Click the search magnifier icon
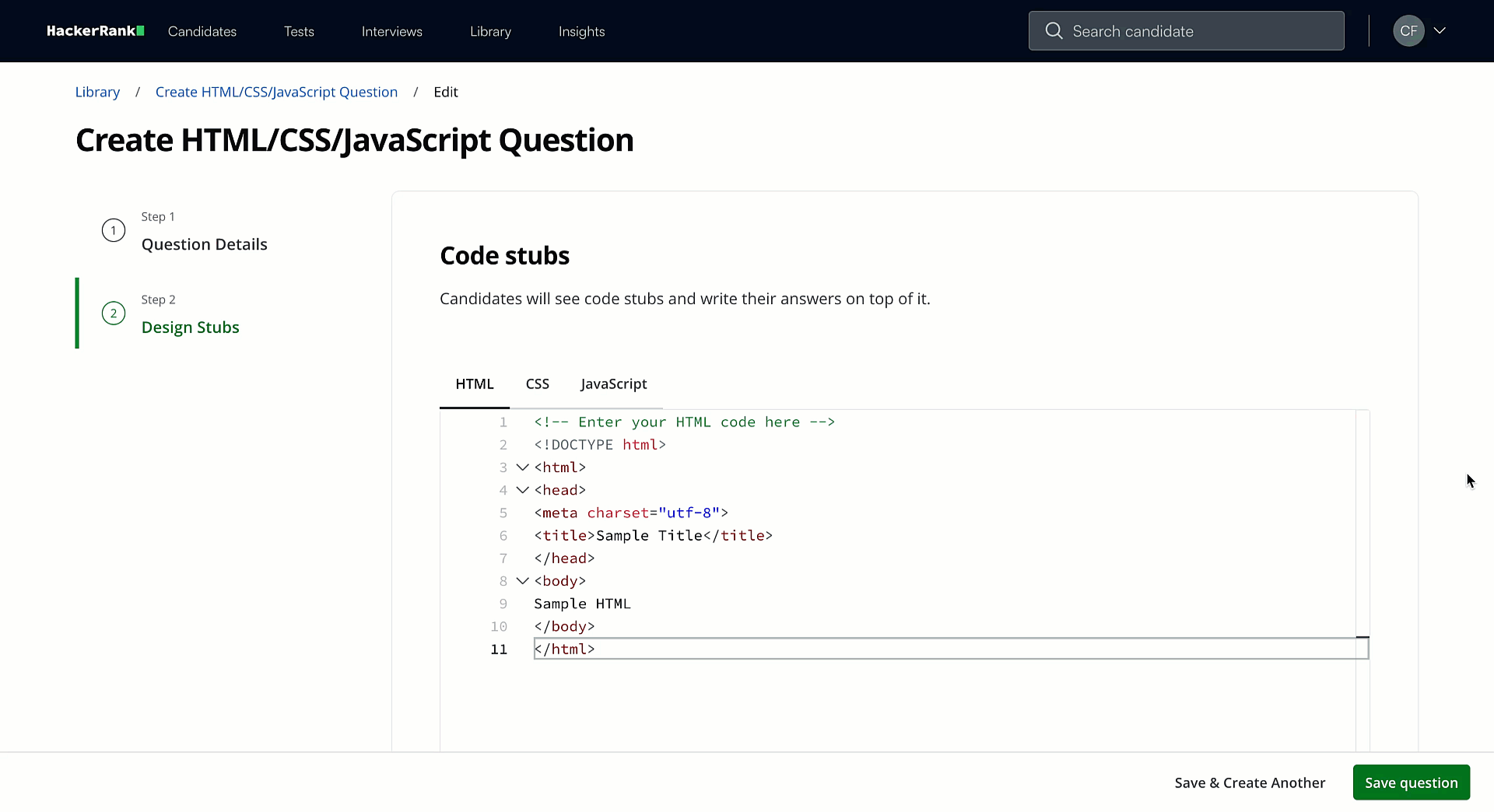 pos(1054,31)
